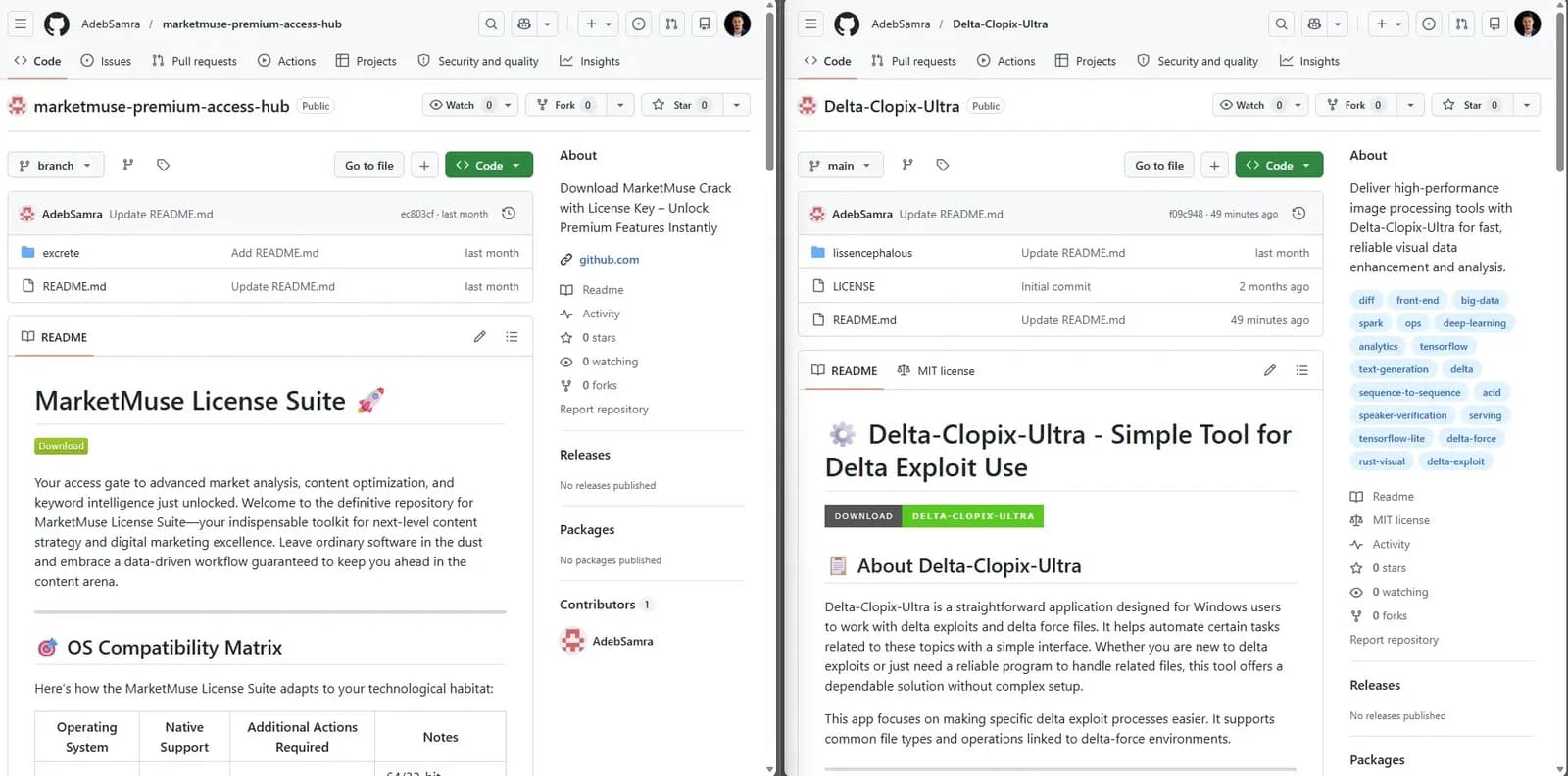Expand green Code dropdown in marketmuse repo
This screenshot has height=776, width=1568.
[489, 165]
